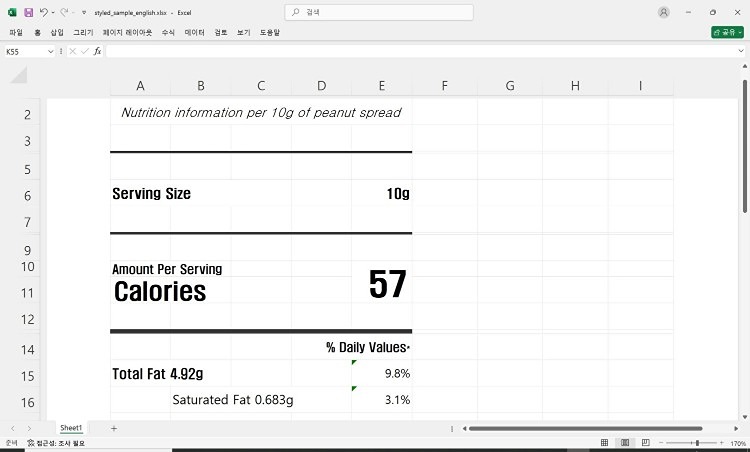This screenshot has width=750, height=452.
Task: Click the green 공유 (Share) button
Action: tap(727, 32)
